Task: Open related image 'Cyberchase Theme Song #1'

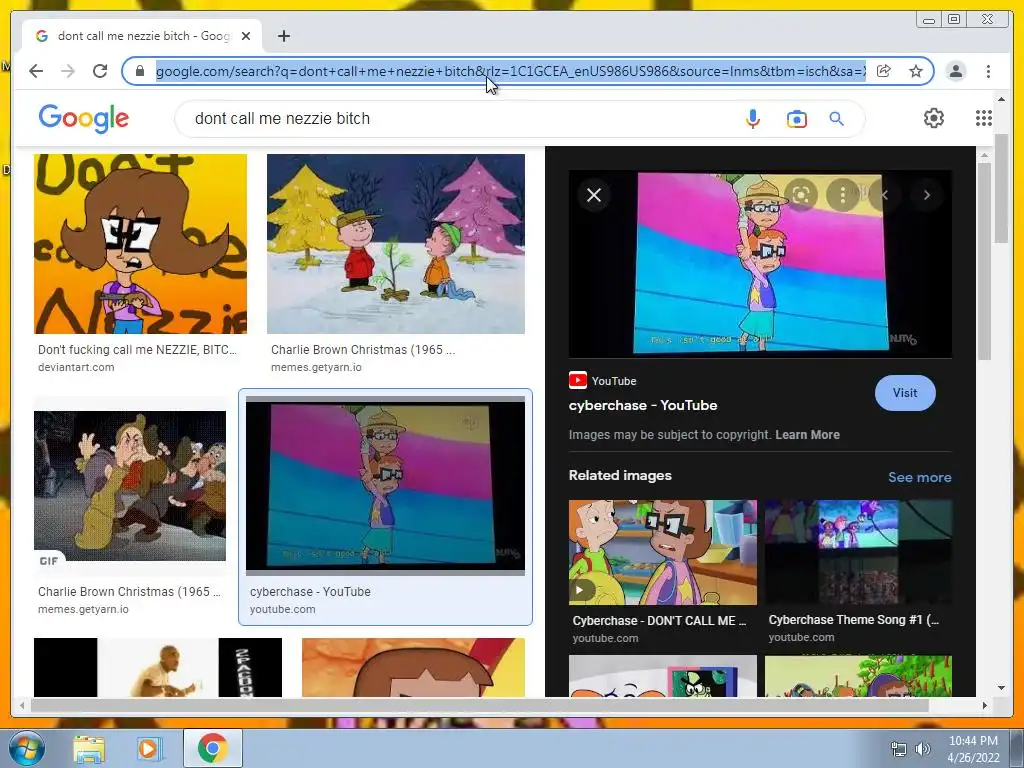Action: pyautogui.click(x=858, y=552)
